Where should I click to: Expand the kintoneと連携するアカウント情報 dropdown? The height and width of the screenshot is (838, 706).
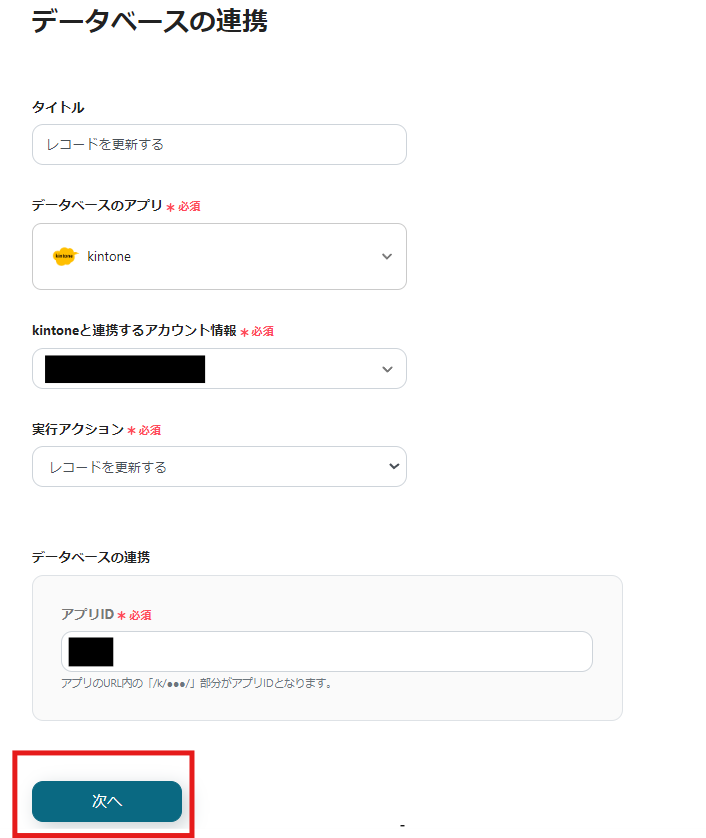(219, 368)
